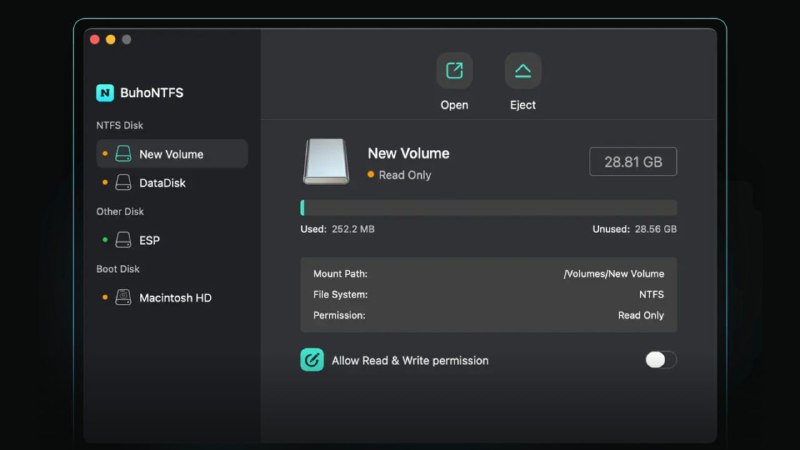Click the Open label in toolbar
This screenshot has width=800, height=450.
click(x=454, y=105)
